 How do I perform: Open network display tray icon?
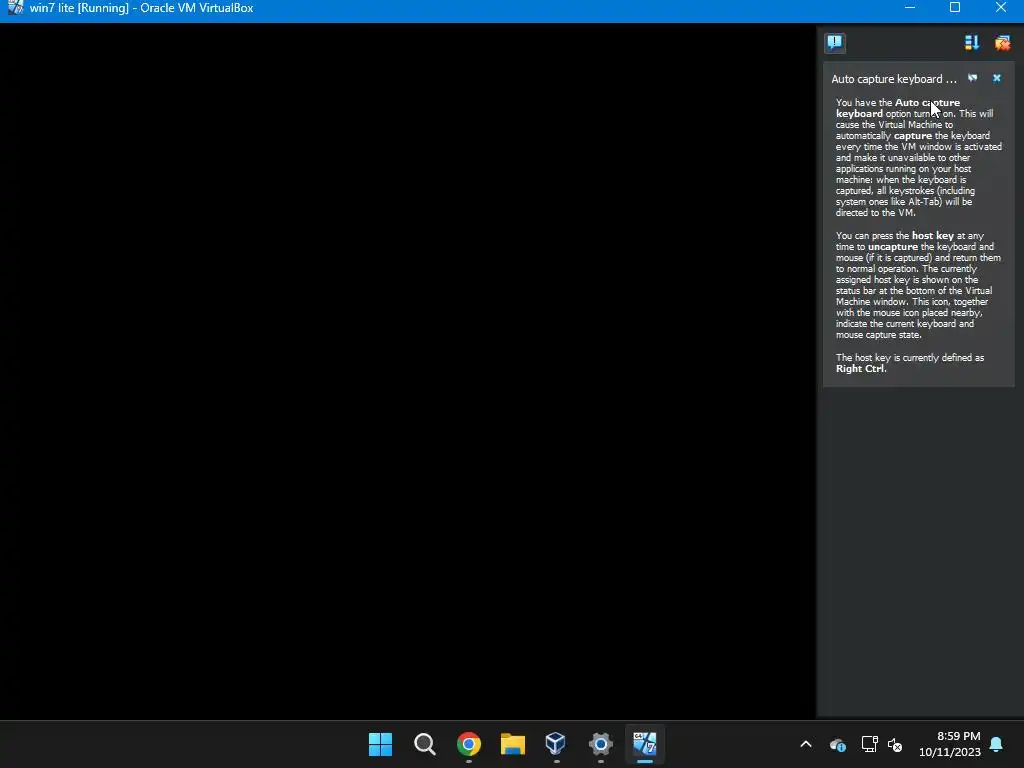point(869,744)
